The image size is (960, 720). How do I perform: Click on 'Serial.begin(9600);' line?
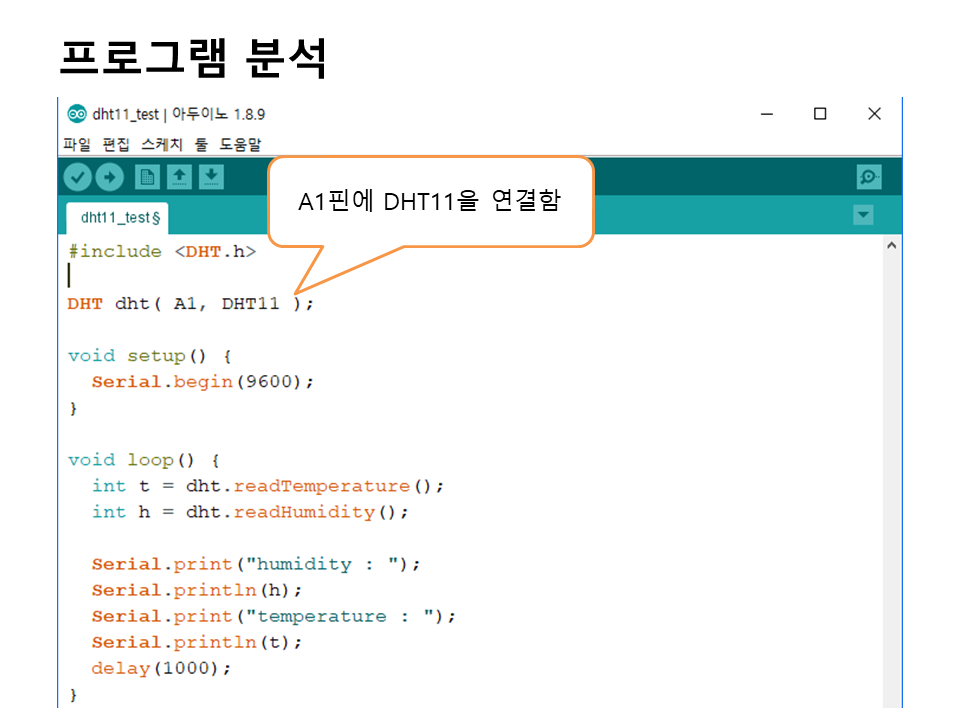[203, 382]
